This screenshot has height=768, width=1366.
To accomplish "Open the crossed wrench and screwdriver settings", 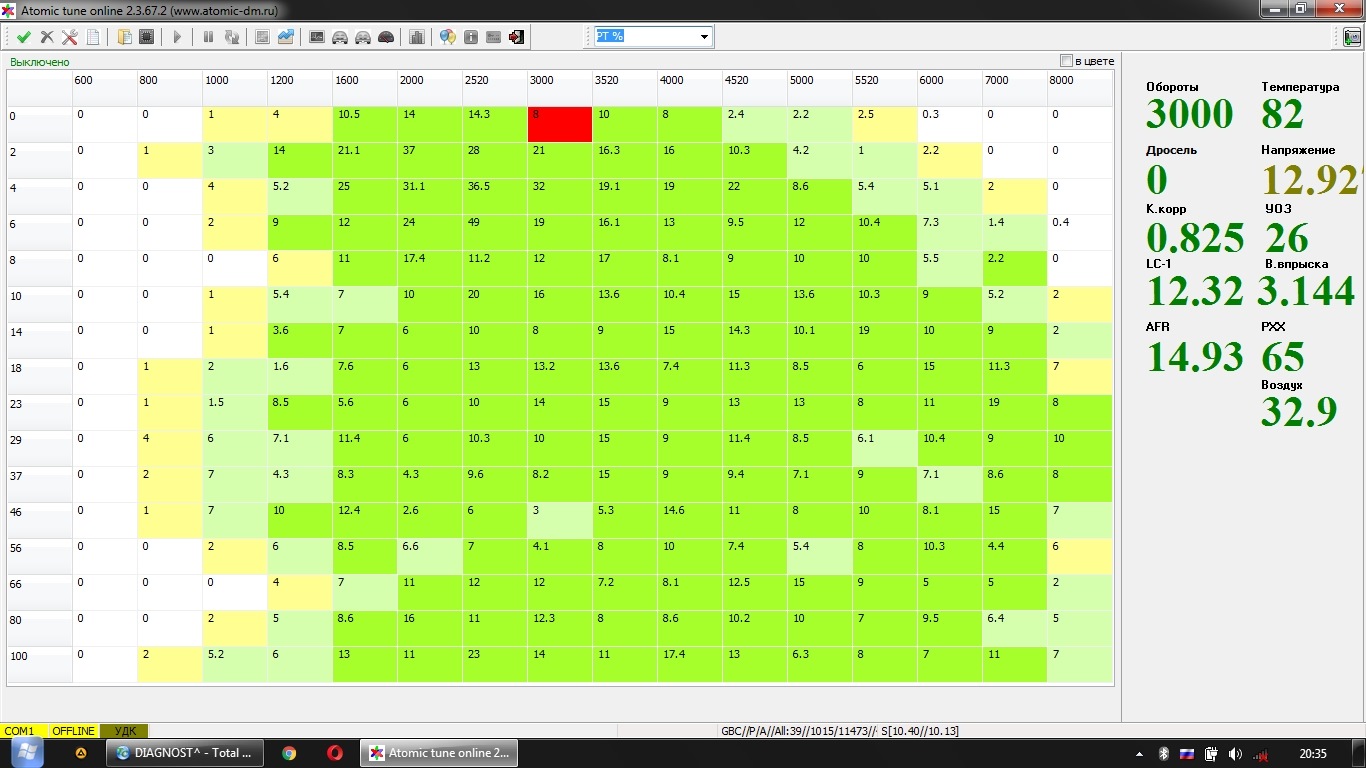I will 70,37.
